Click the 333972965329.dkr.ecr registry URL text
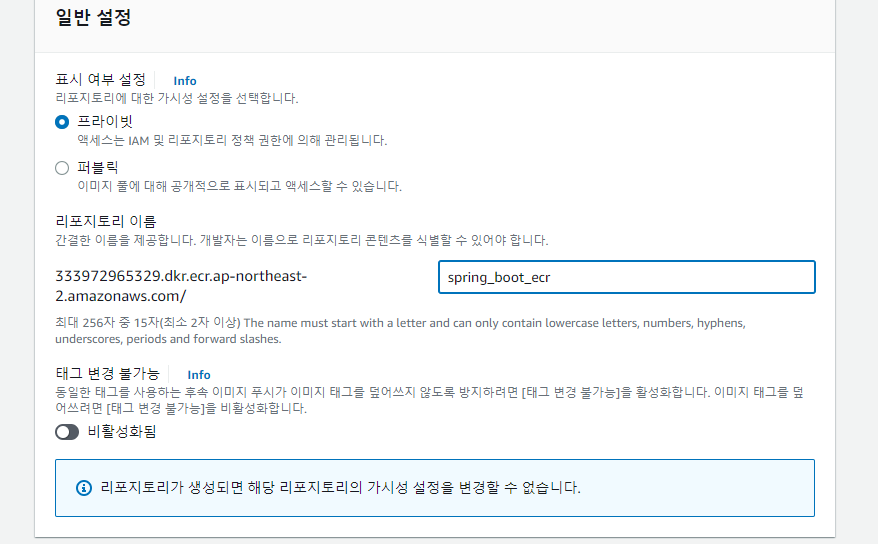 [181, 286]
